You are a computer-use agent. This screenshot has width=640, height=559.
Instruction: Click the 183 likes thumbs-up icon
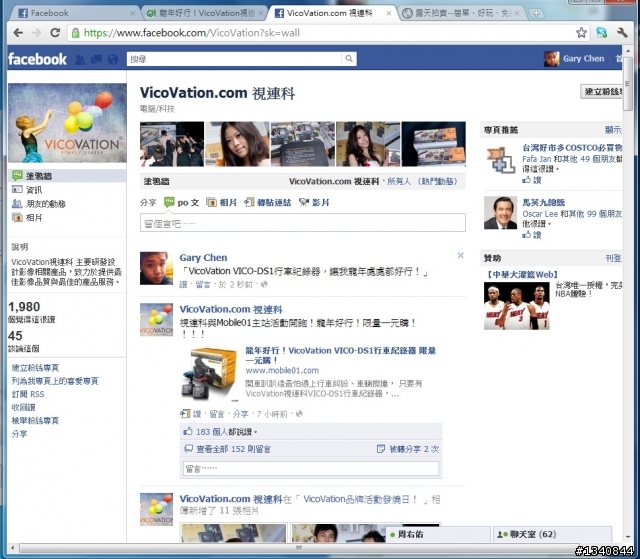pyautogui.click(x=188, y=431)
